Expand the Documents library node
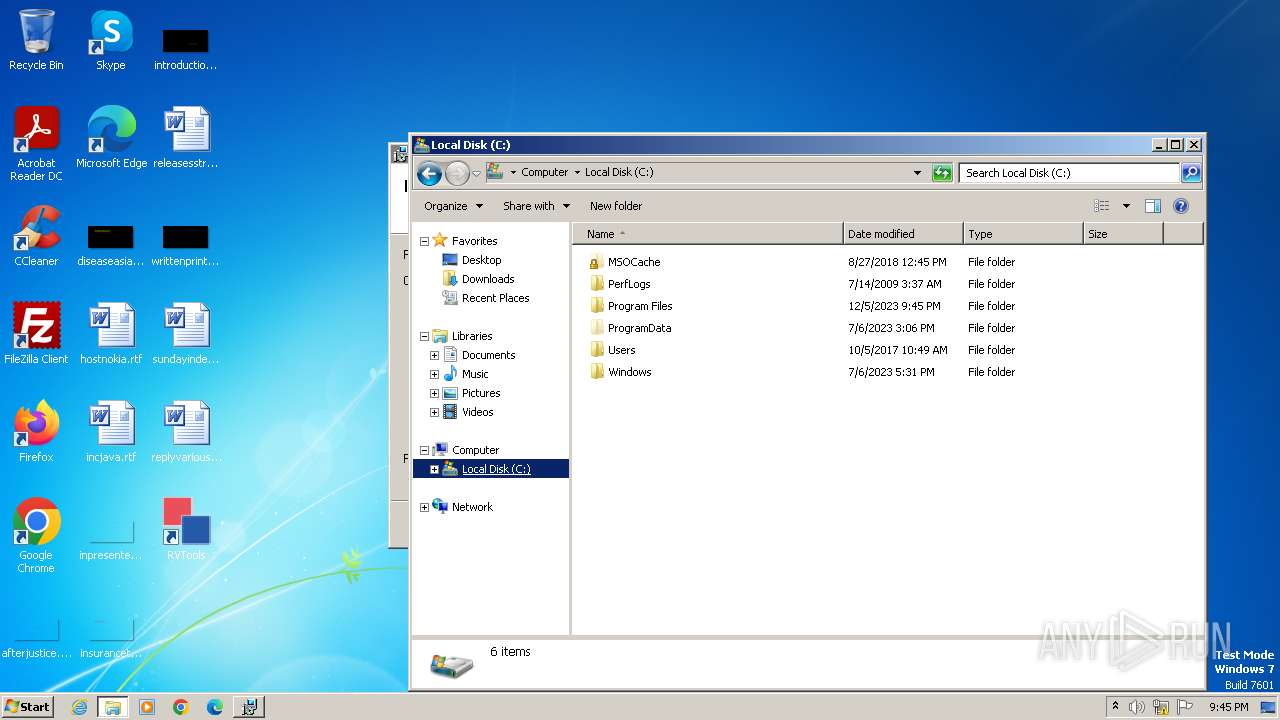 434,355
